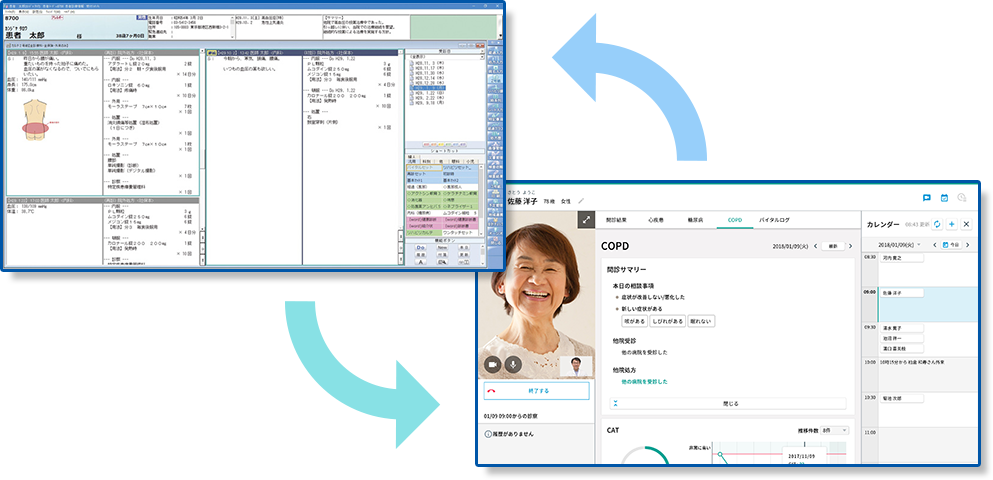Open the calendar icon in top bar
Screen dimensions: 993x480
click(944, 198)
